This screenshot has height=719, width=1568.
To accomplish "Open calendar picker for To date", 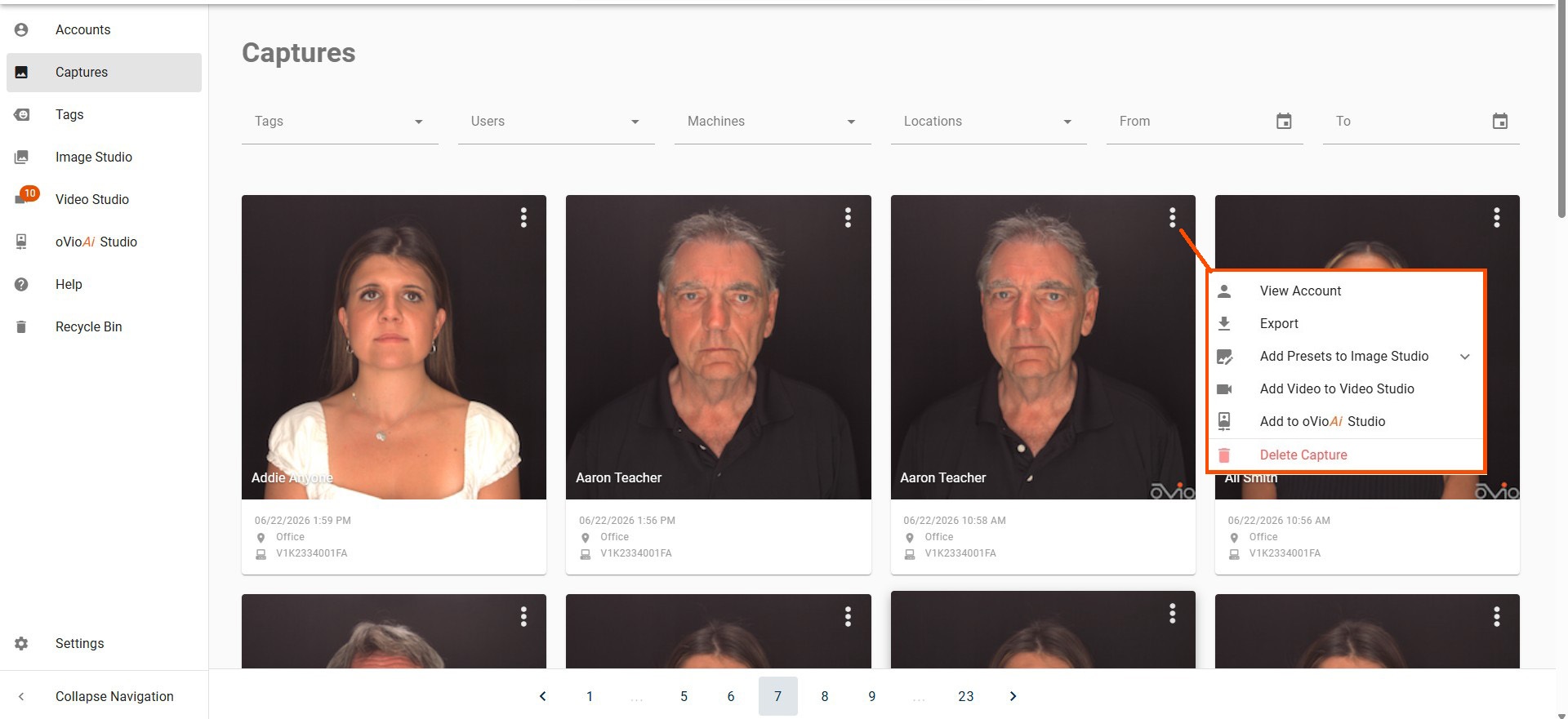I will pyautogui.click(x=1500, y=121).
